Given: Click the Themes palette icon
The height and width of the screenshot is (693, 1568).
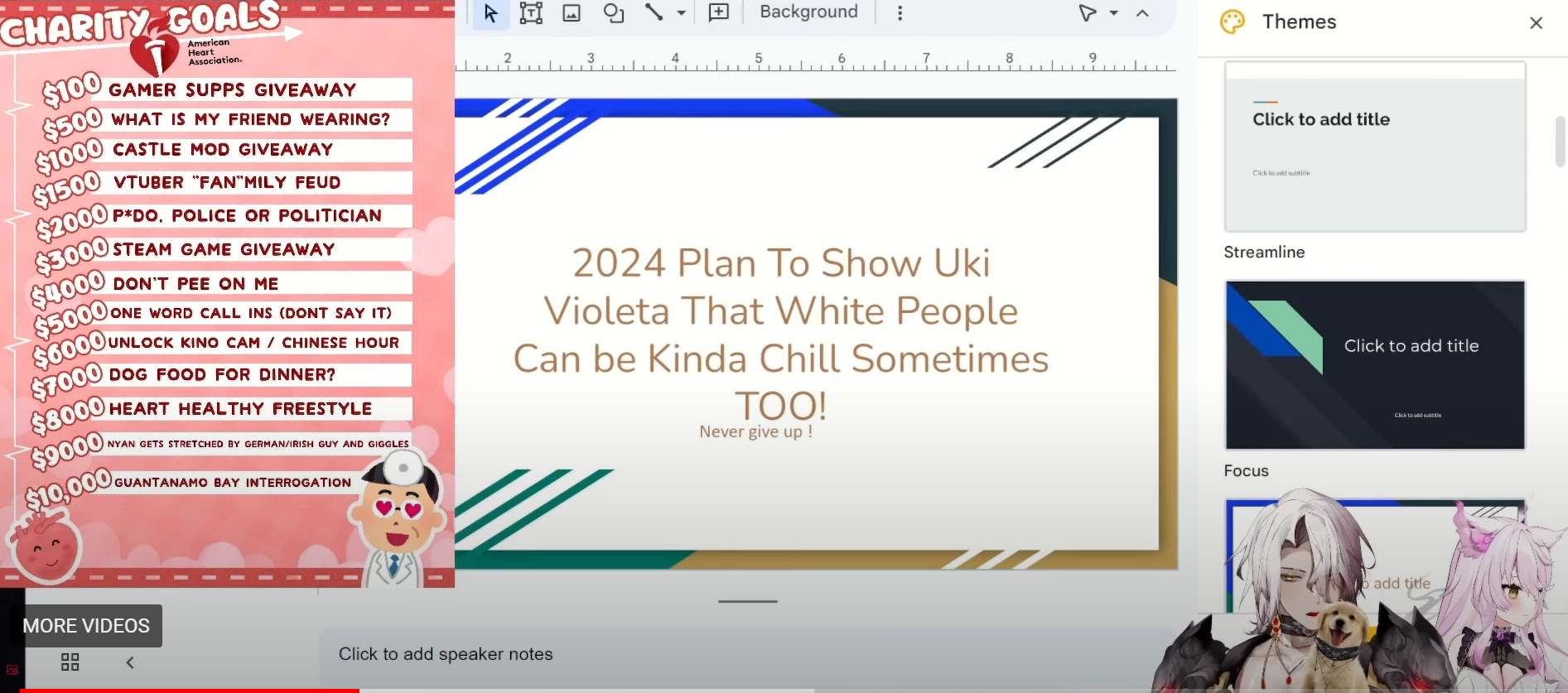Looking at the screenshot, I should [1233, 22].
